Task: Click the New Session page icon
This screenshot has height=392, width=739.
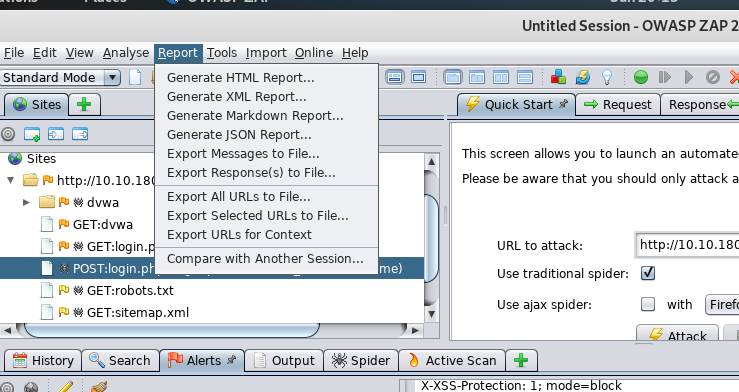Action: point(135,77)
